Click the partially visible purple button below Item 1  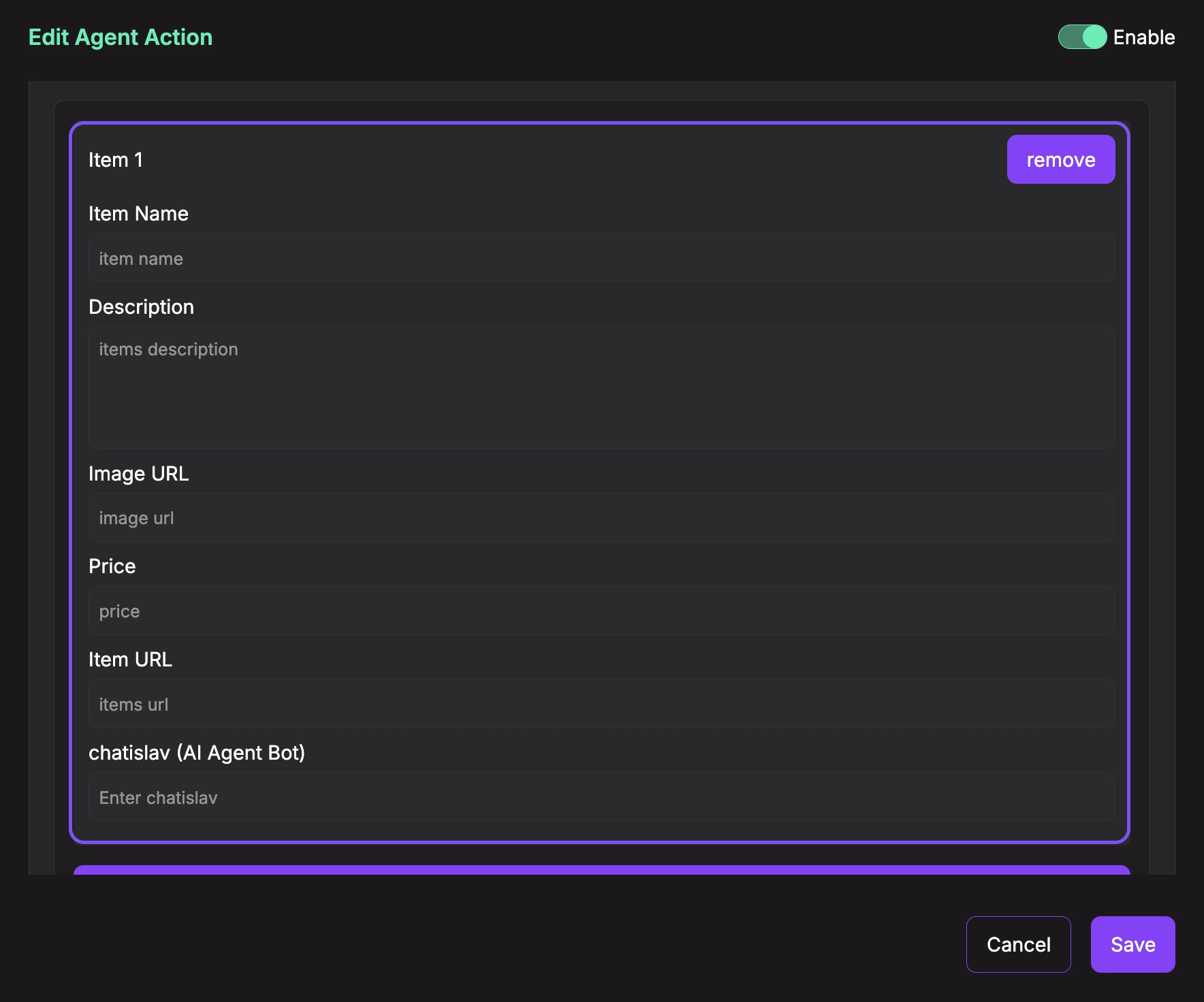(601, 870)
